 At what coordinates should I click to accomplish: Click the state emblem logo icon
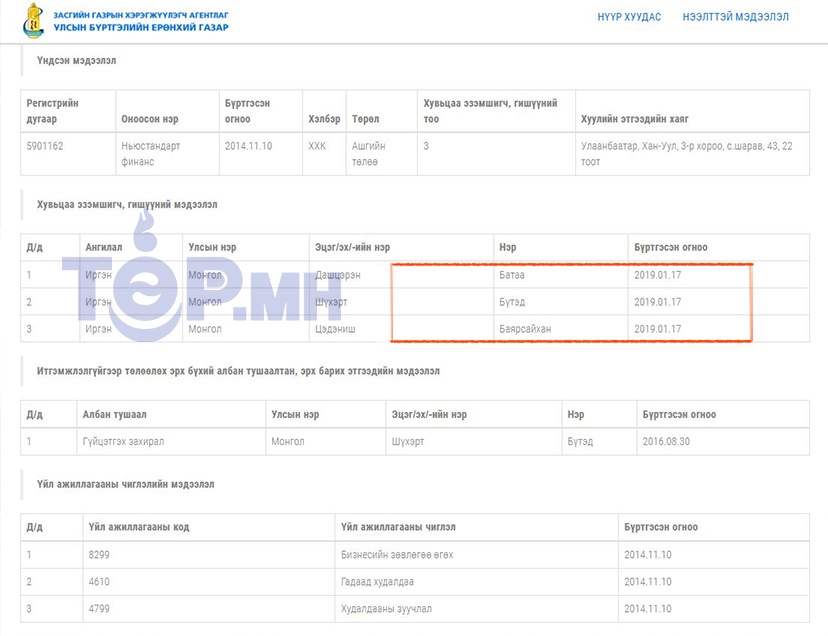(x=33, y=19)
